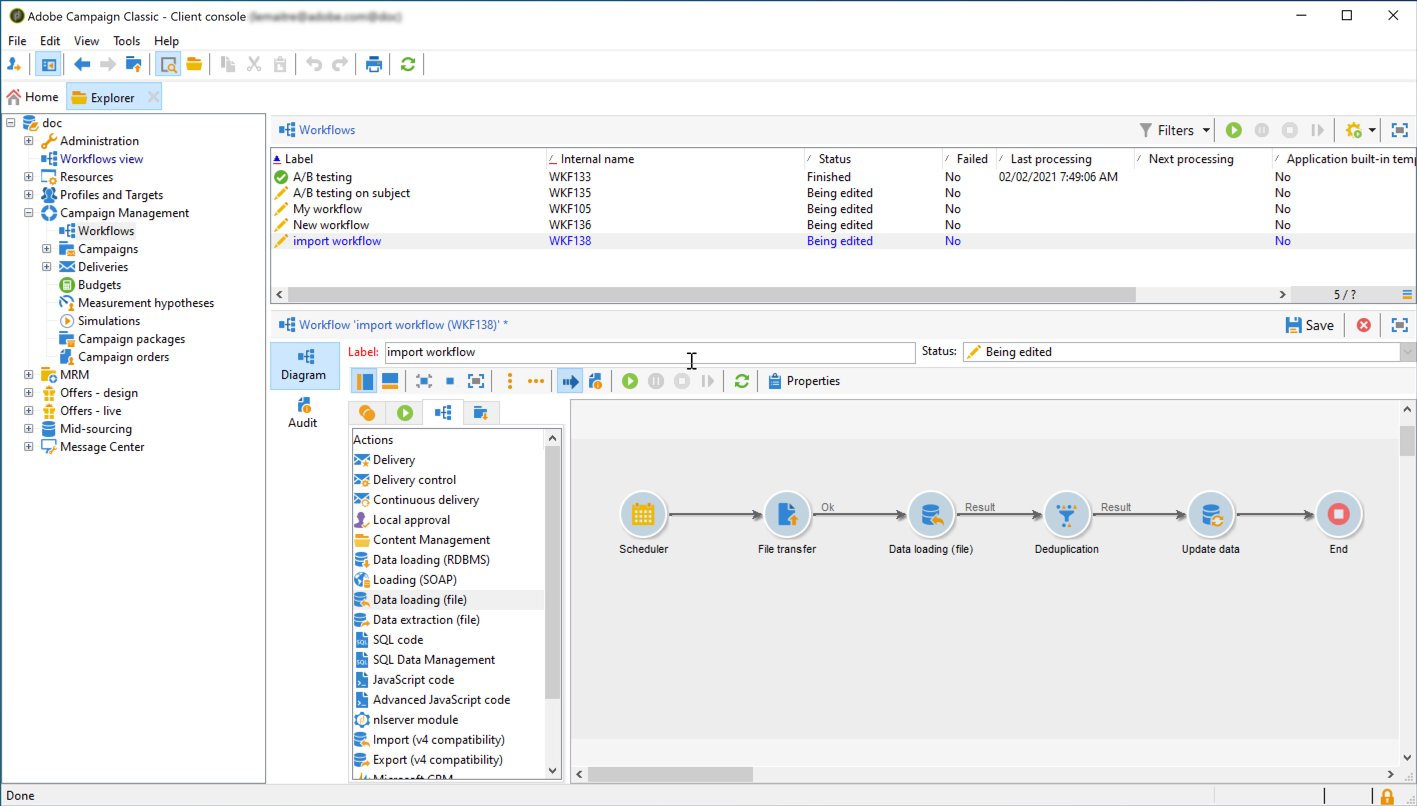Click the green start icon in the Workflows list toolbar
Image resolution: width=1417 pixels, height=806 pixels.
(1234, 130)
